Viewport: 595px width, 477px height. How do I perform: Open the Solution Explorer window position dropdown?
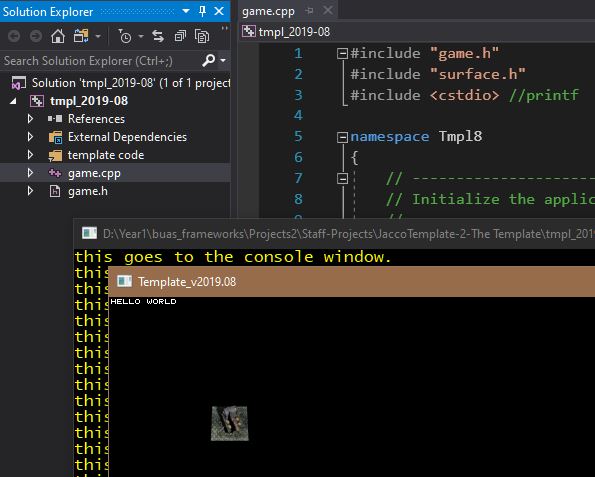186,11
